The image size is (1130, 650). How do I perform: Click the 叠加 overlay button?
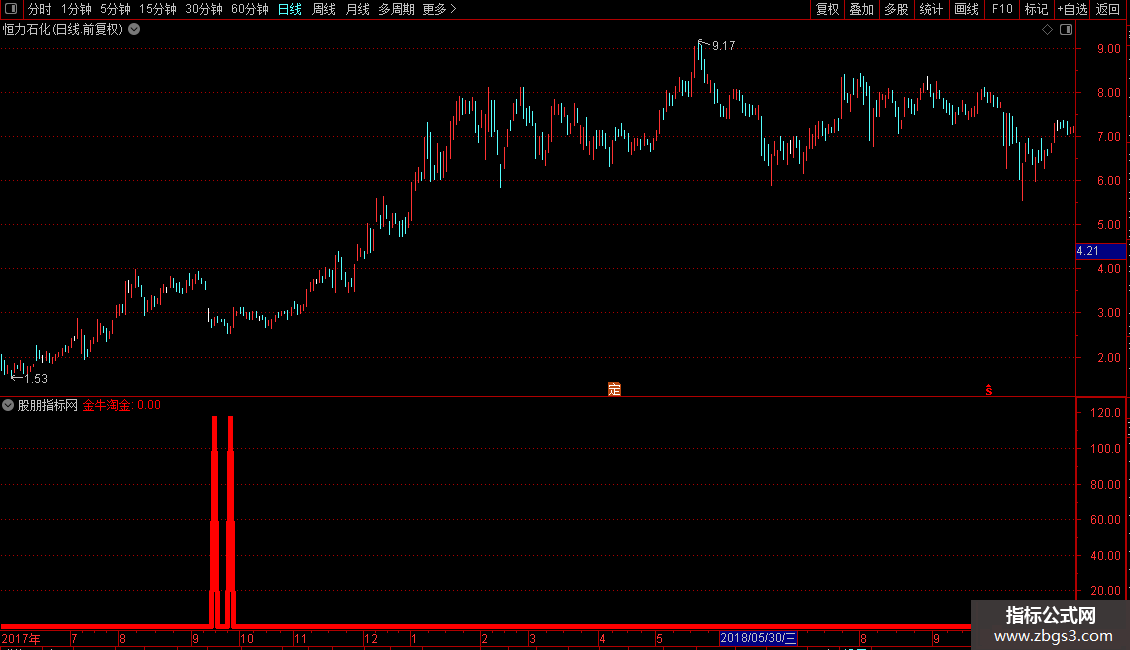862,9
